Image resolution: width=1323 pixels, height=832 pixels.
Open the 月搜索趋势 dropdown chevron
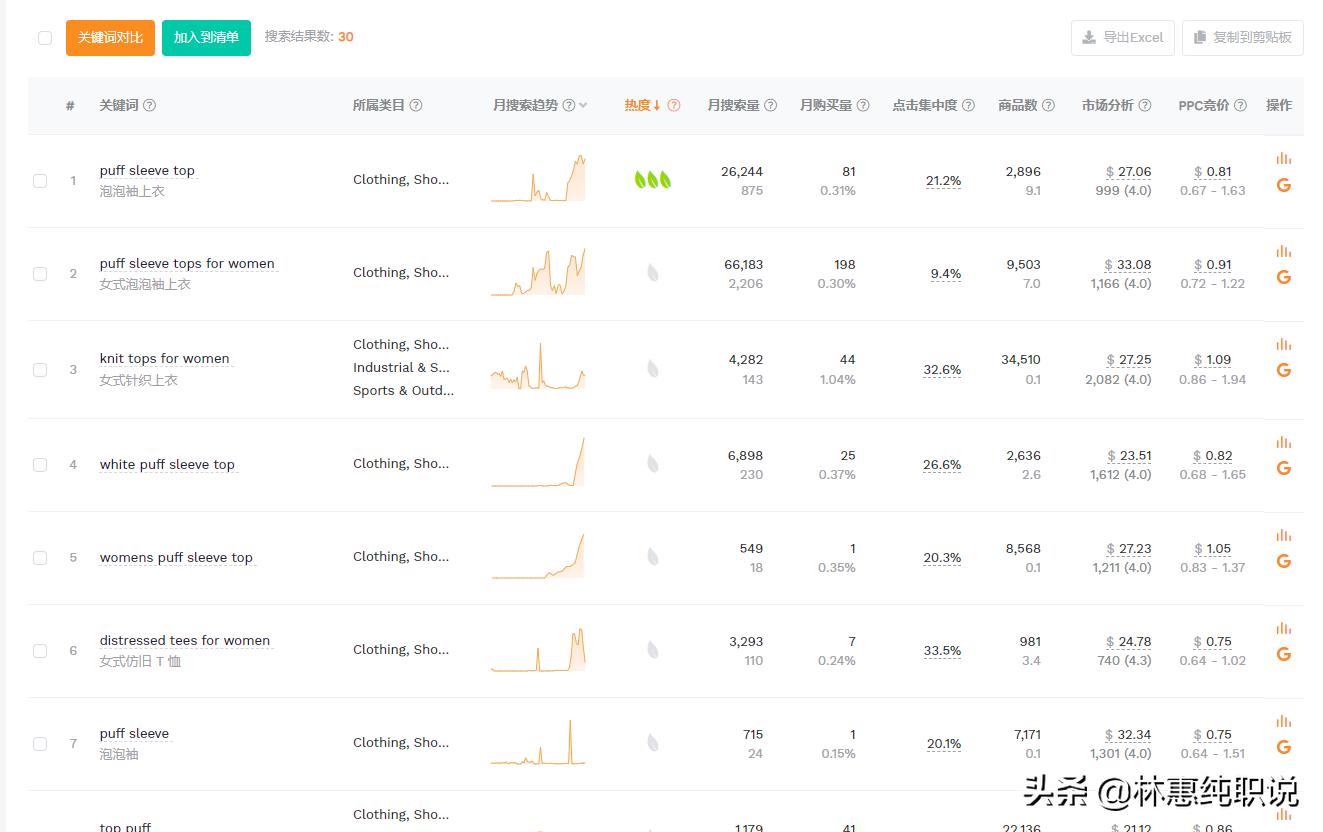click(582, 105)
